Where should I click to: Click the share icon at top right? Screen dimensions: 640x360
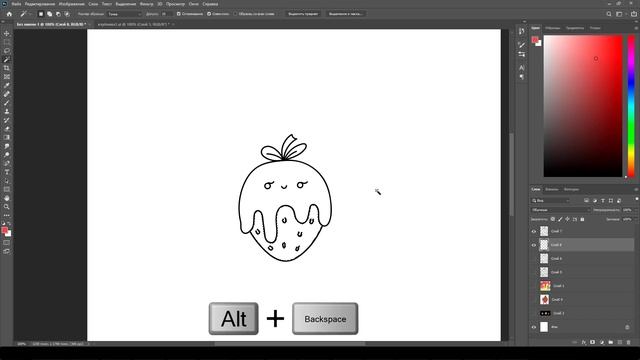pos(633,14)
